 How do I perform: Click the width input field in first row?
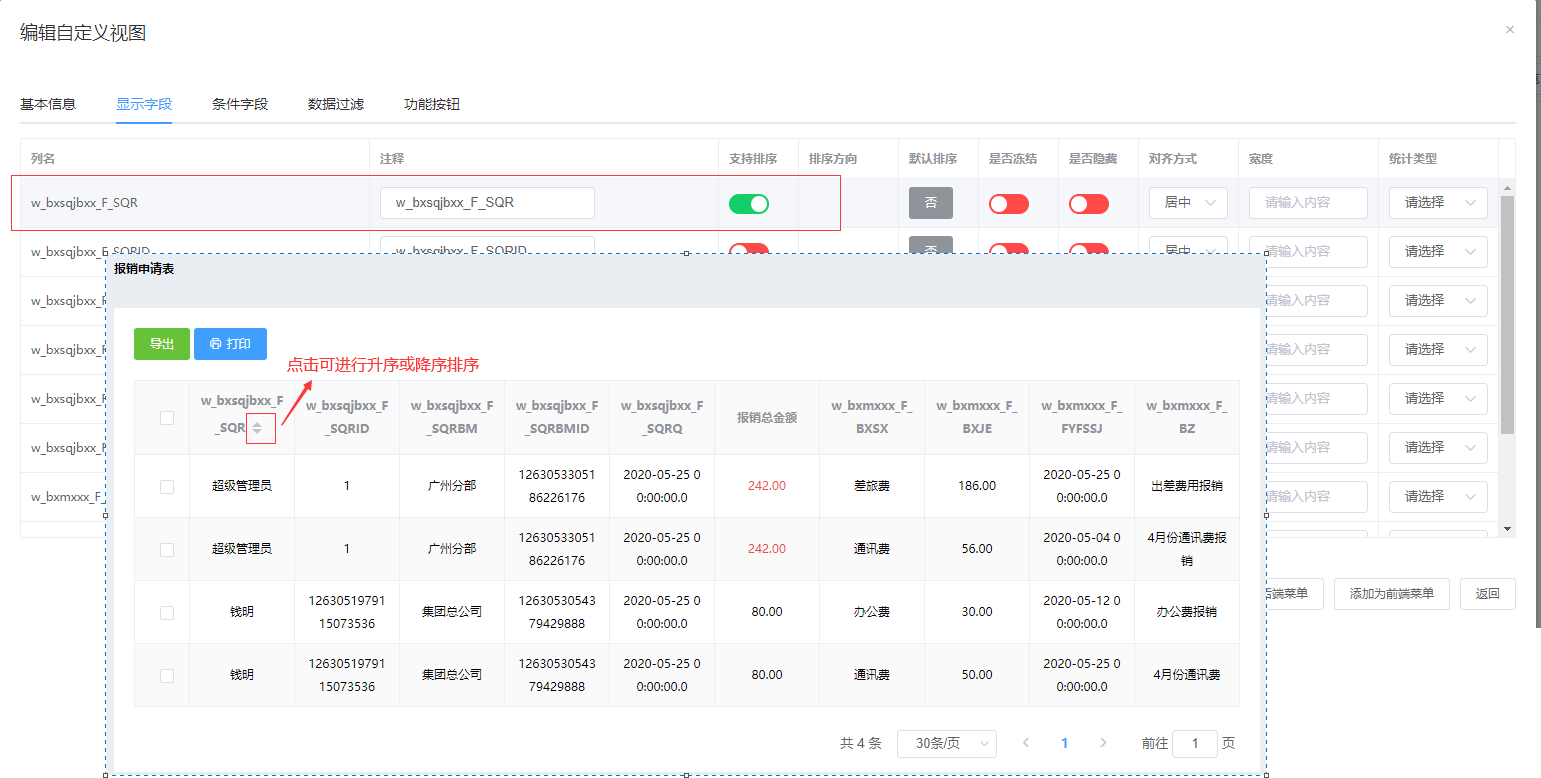click(1307, 203)
